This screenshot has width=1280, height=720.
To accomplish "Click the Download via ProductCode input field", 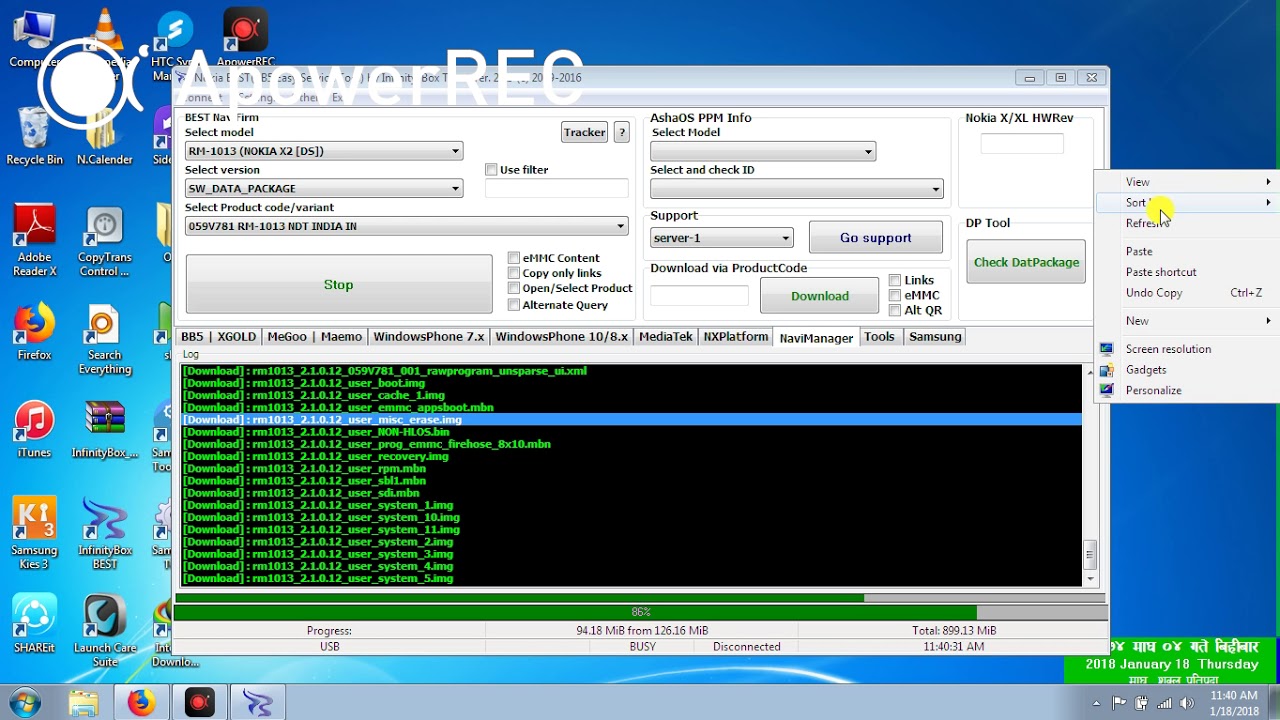I will pyautogui.click(x=699, y=296).
